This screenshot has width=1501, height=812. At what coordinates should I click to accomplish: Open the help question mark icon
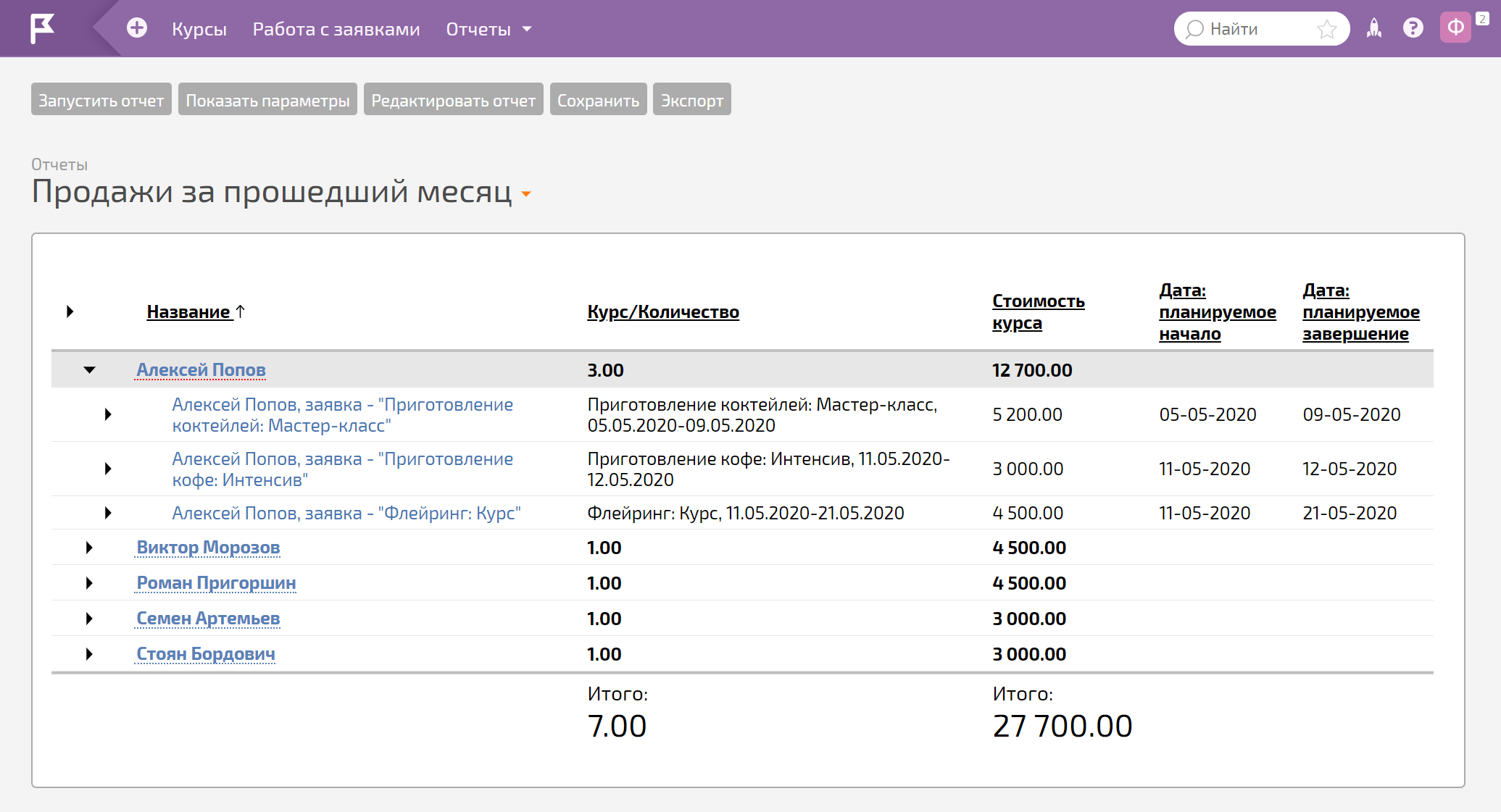[x=1413, y=28]
